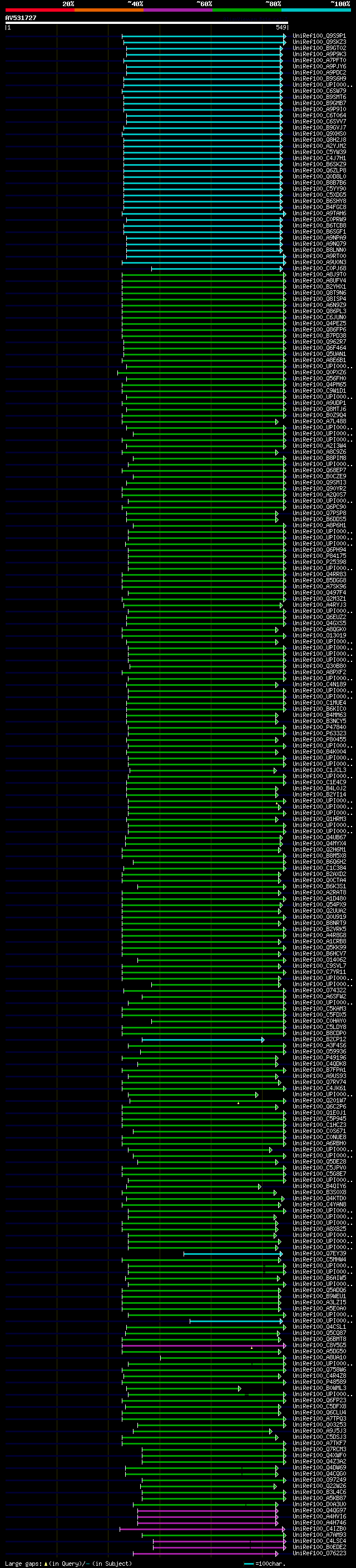Select the UniRef100_C1C384 label

319,868
